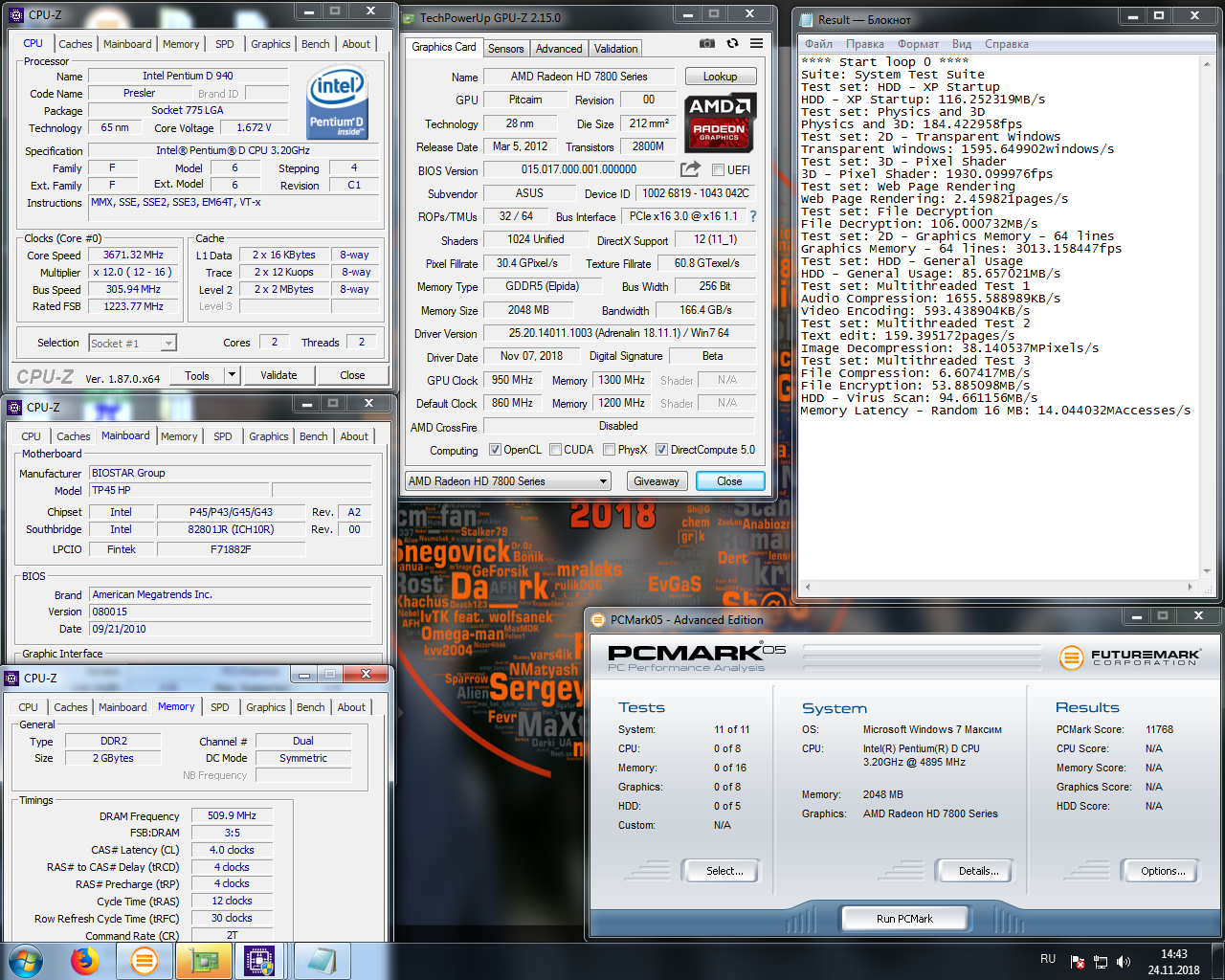
Task: Toggle the OpenCL checkbox
Action: pos(495,450)
